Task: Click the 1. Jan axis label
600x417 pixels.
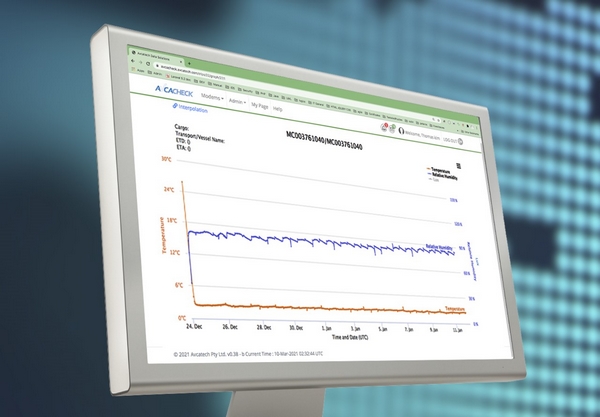Action: tap(326, 328)
